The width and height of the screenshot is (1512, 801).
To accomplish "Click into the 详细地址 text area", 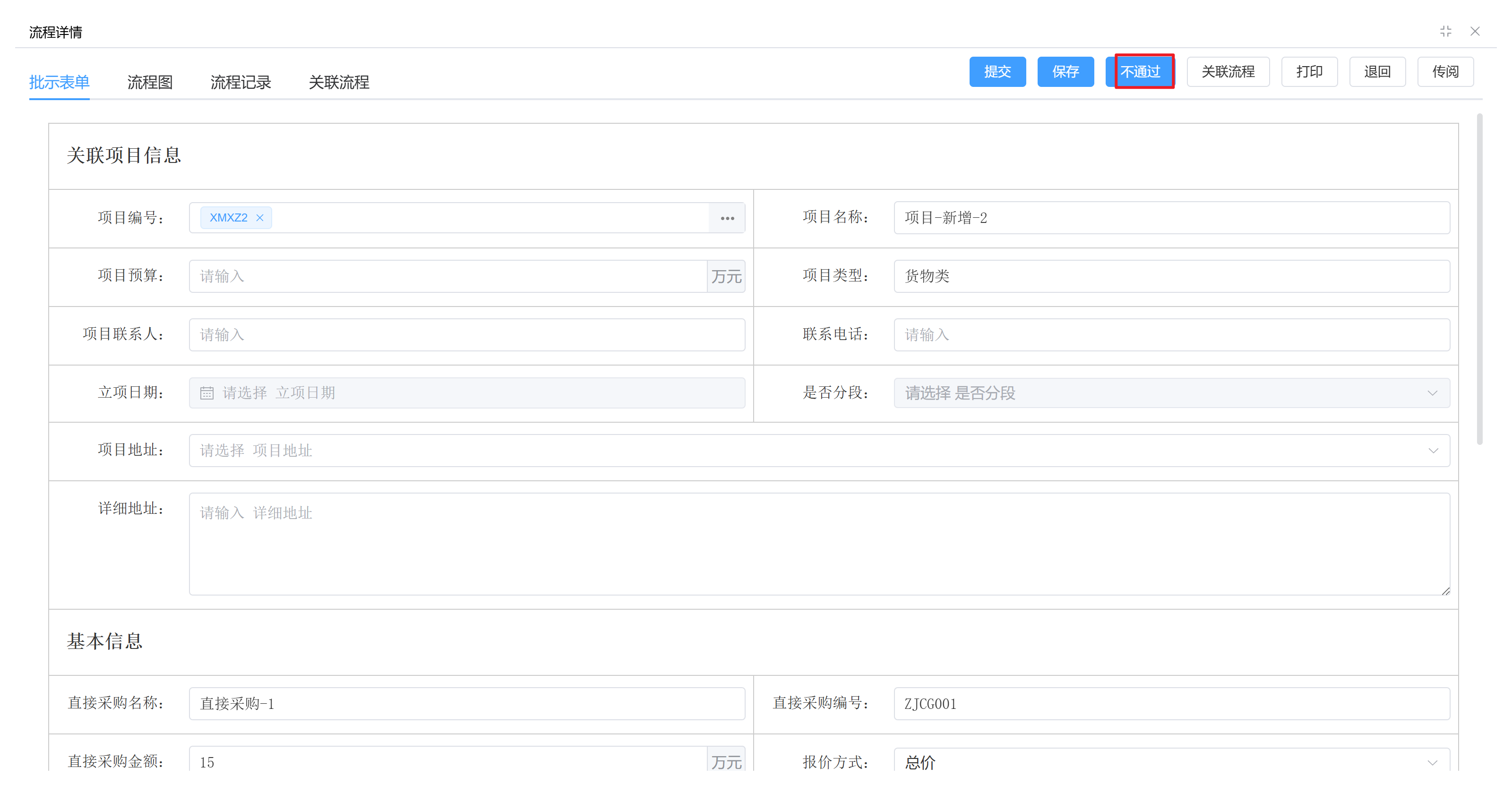I will [x=819, y=544].
